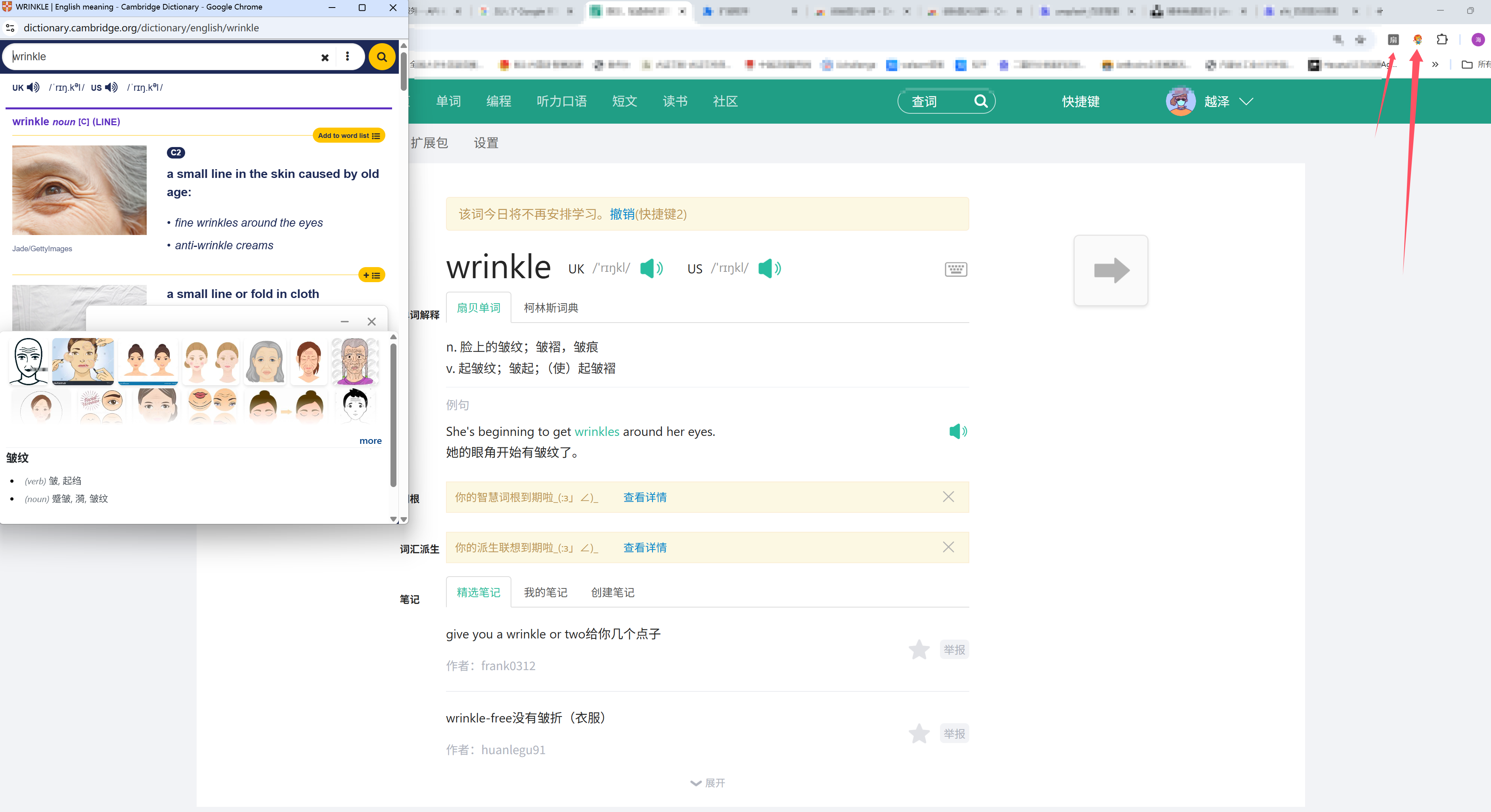The height and width of the screenshot is (812, 1491).
Task: Star the frank0312 note
Action: [919, 650]
